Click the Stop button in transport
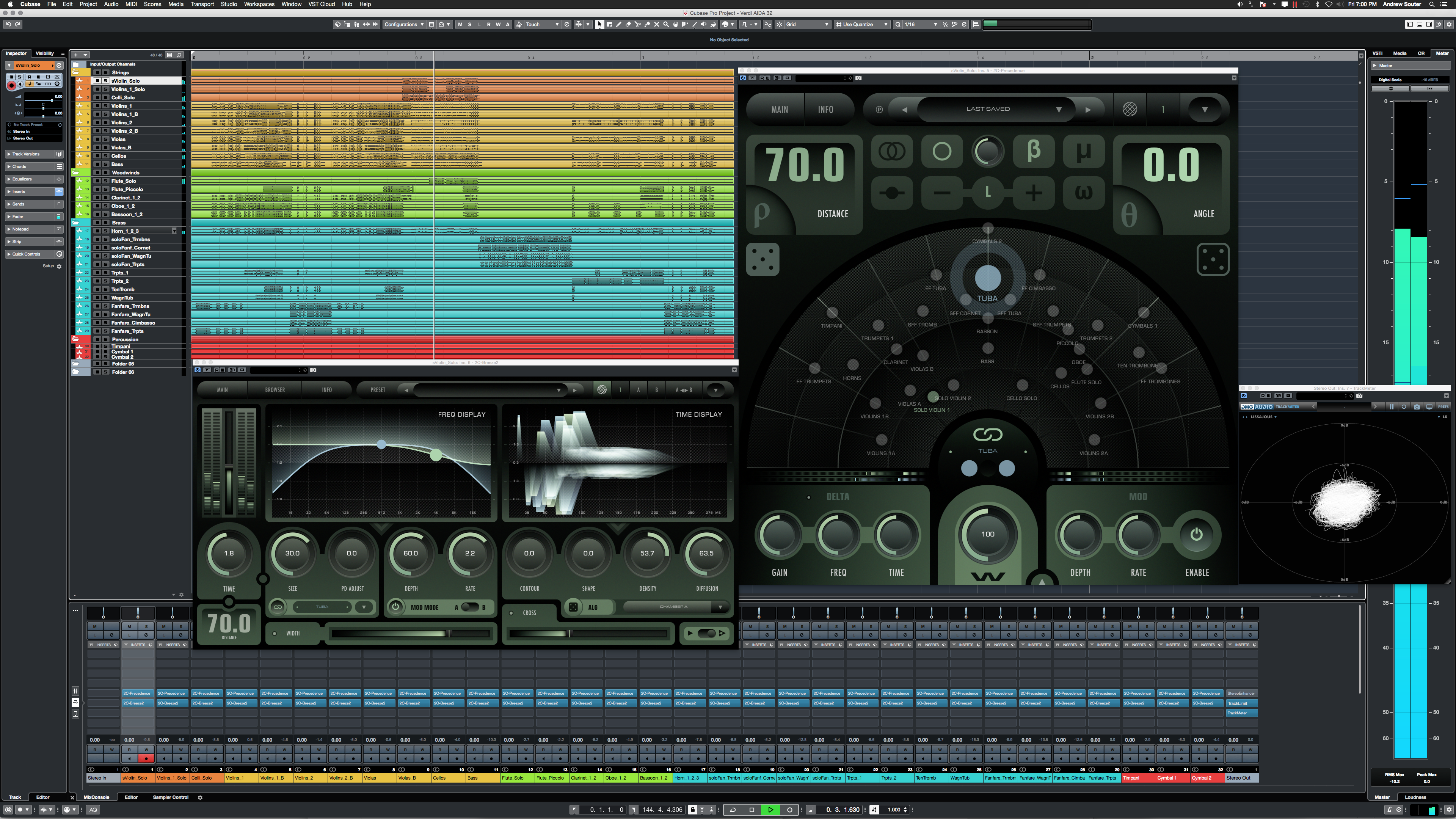Screen dimensions: 1456x819 [x=752, y=810]
